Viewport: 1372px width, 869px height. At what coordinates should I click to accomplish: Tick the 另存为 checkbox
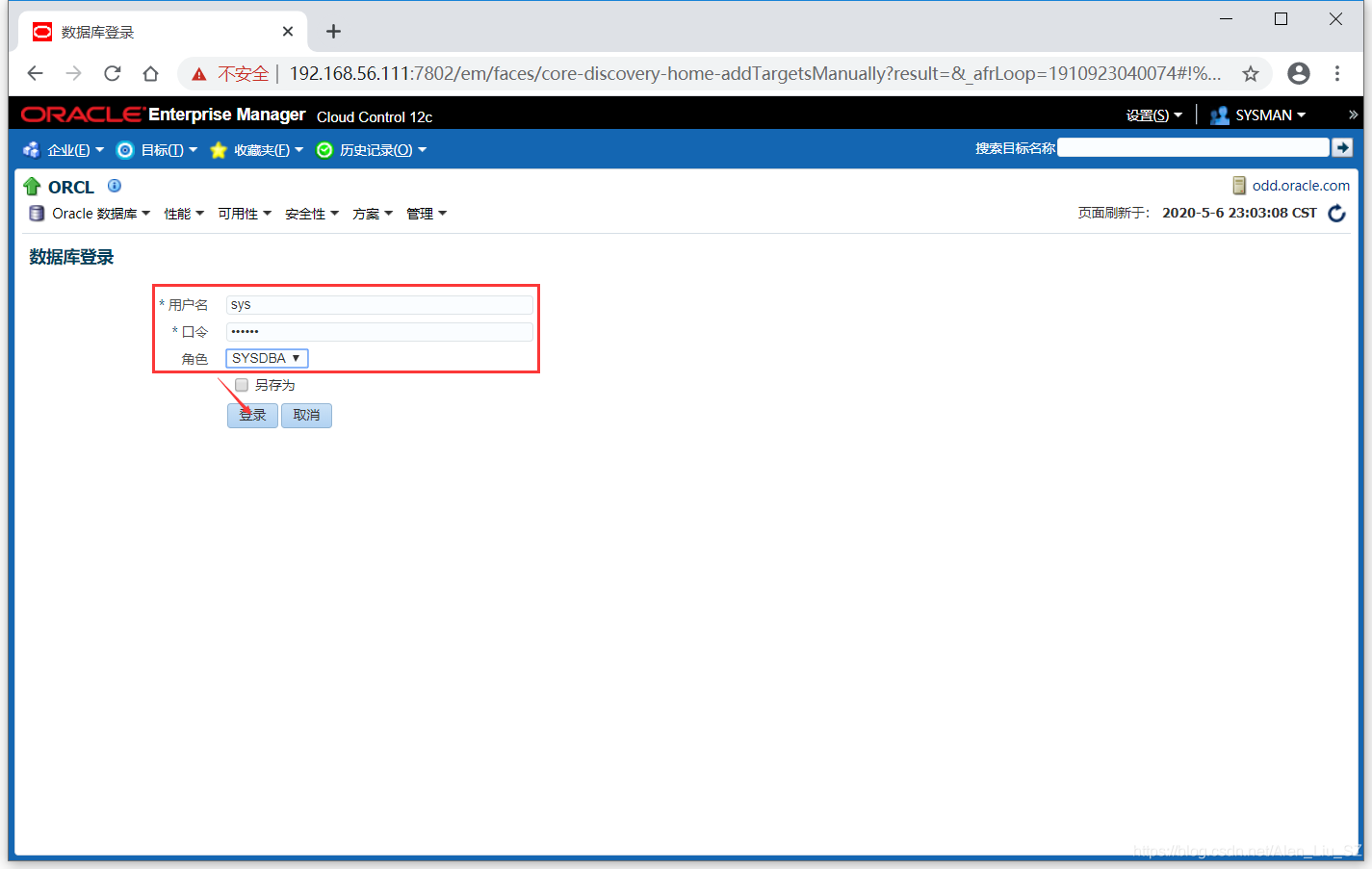pyautogui.click(x=242, y=385)
